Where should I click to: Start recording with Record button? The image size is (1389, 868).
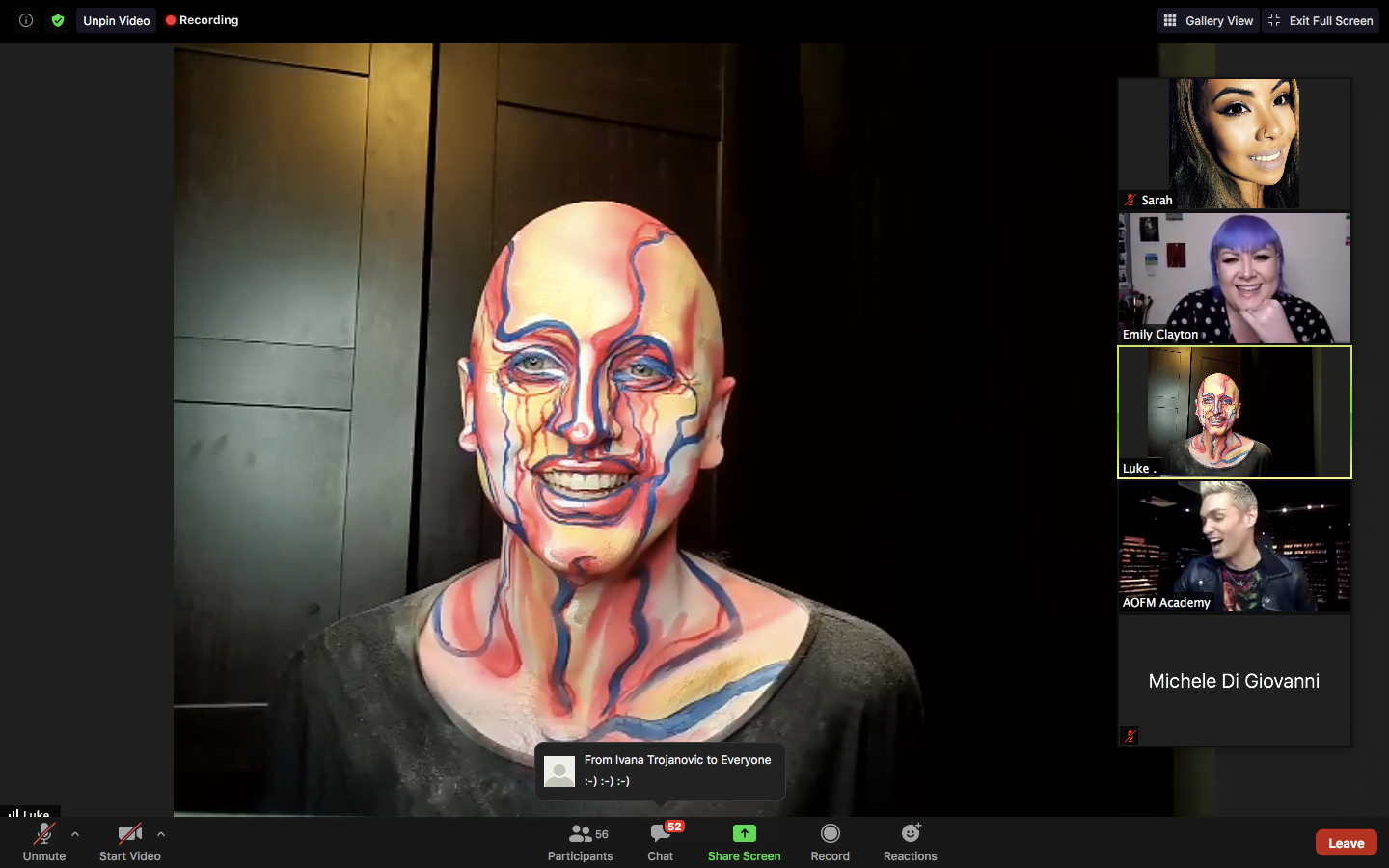830,841
